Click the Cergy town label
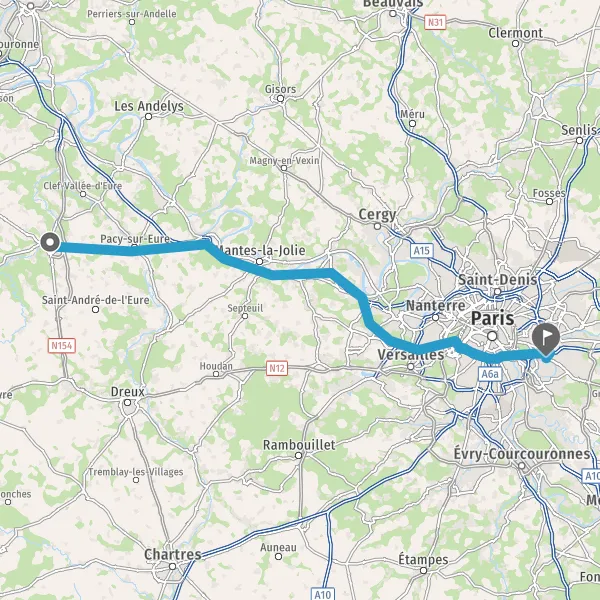 point(377,215)
